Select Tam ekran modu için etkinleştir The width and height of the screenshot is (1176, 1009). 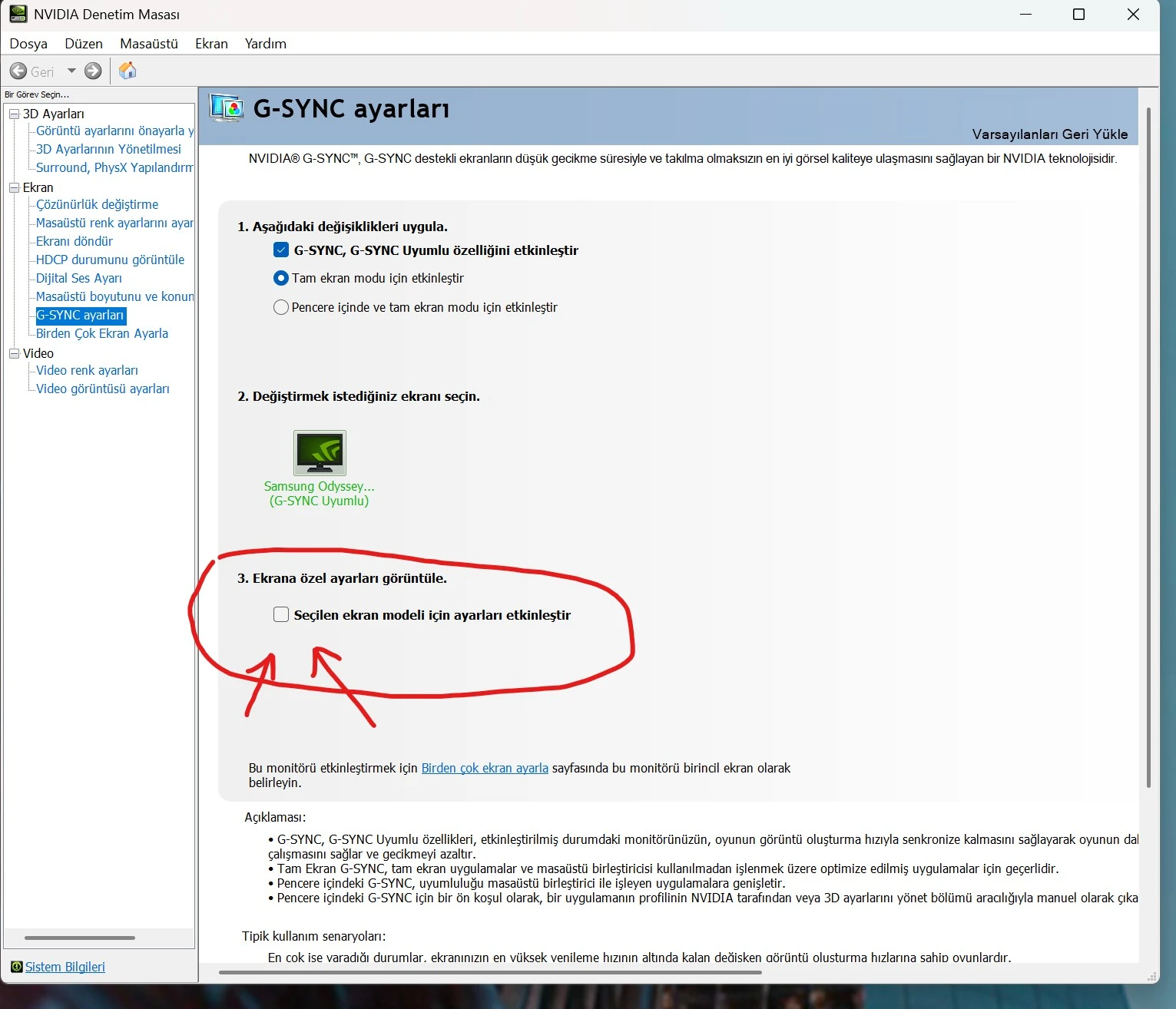click(x=281, y=278)
